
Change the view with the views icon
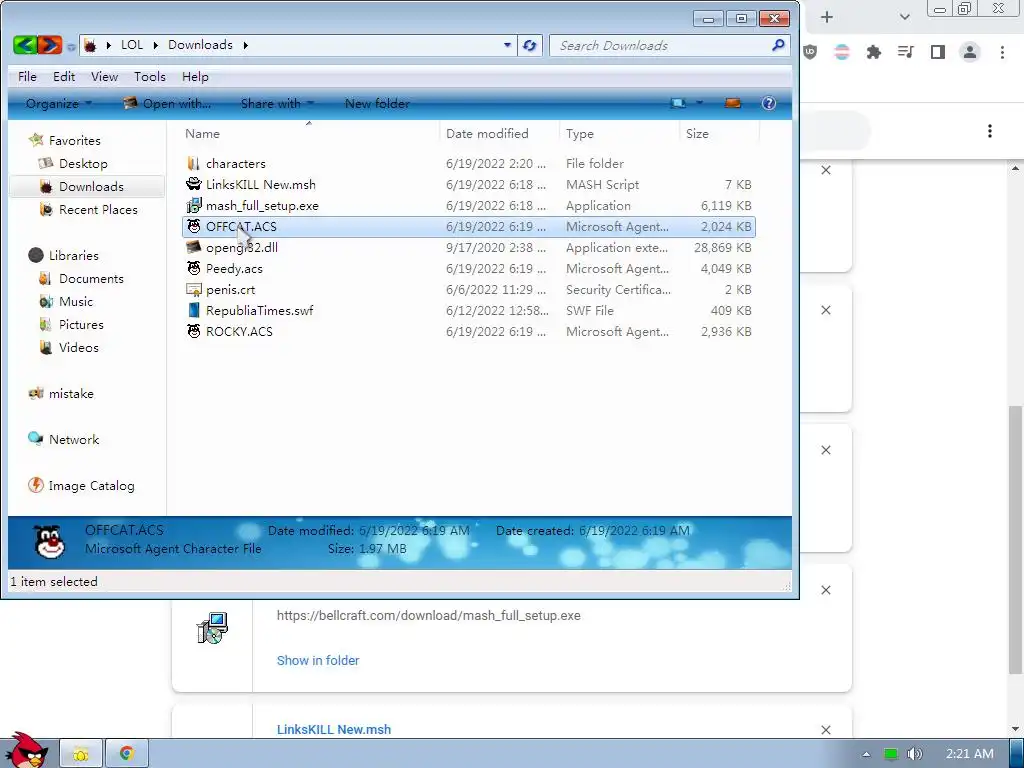pyautogui.click(x=679, y=103)
